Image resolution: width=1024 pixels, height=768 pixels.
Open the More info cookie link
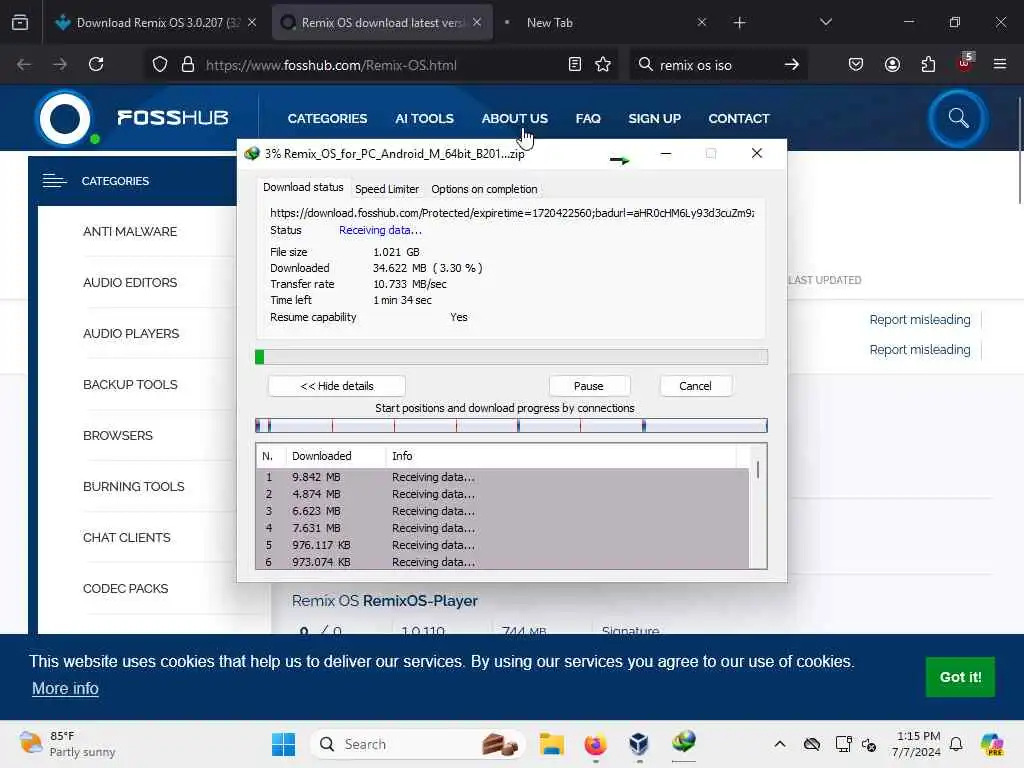pos(65,688)
